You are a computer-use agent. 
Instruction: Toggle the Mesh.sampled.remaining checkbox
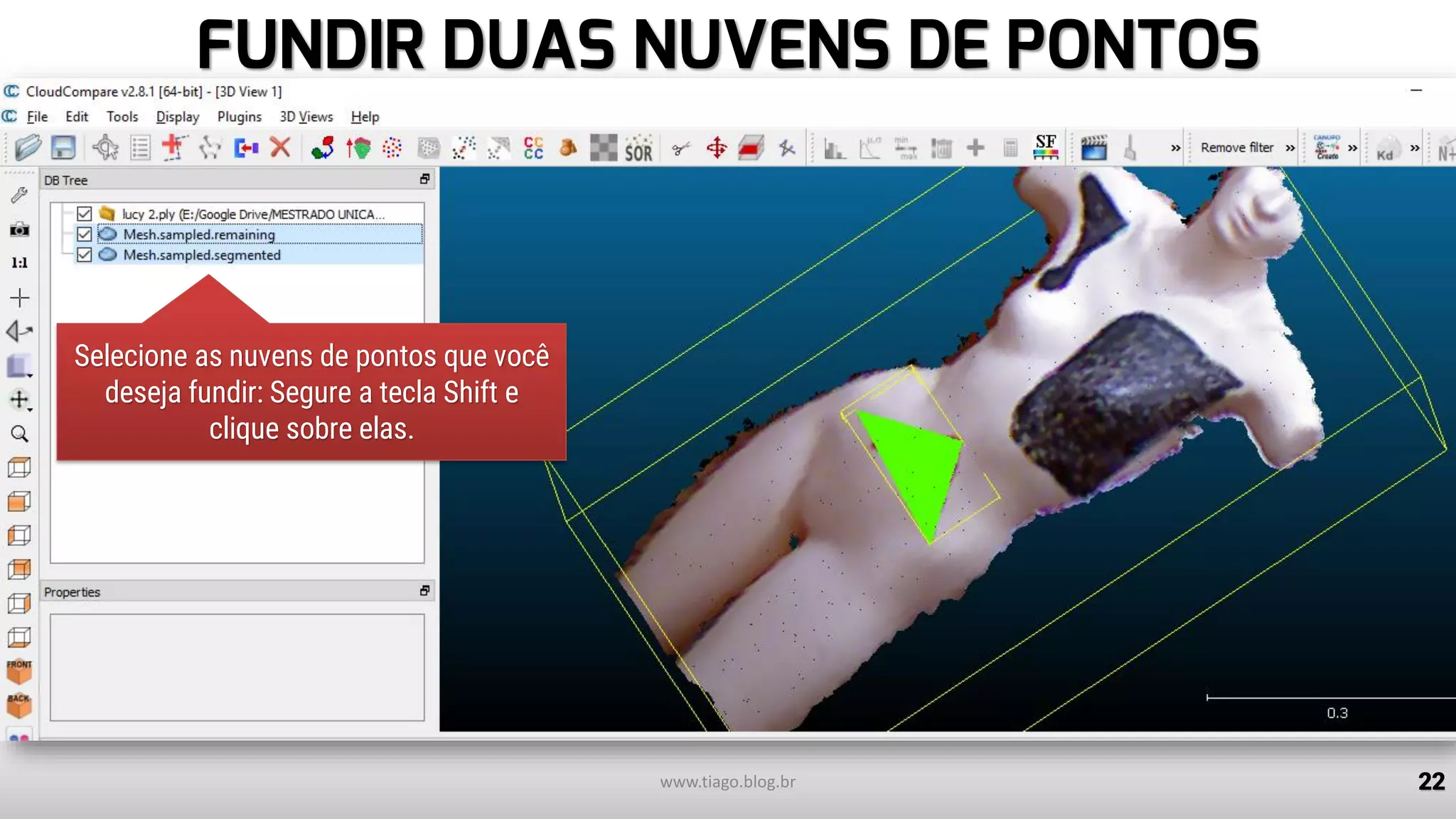tap(85, 234)
